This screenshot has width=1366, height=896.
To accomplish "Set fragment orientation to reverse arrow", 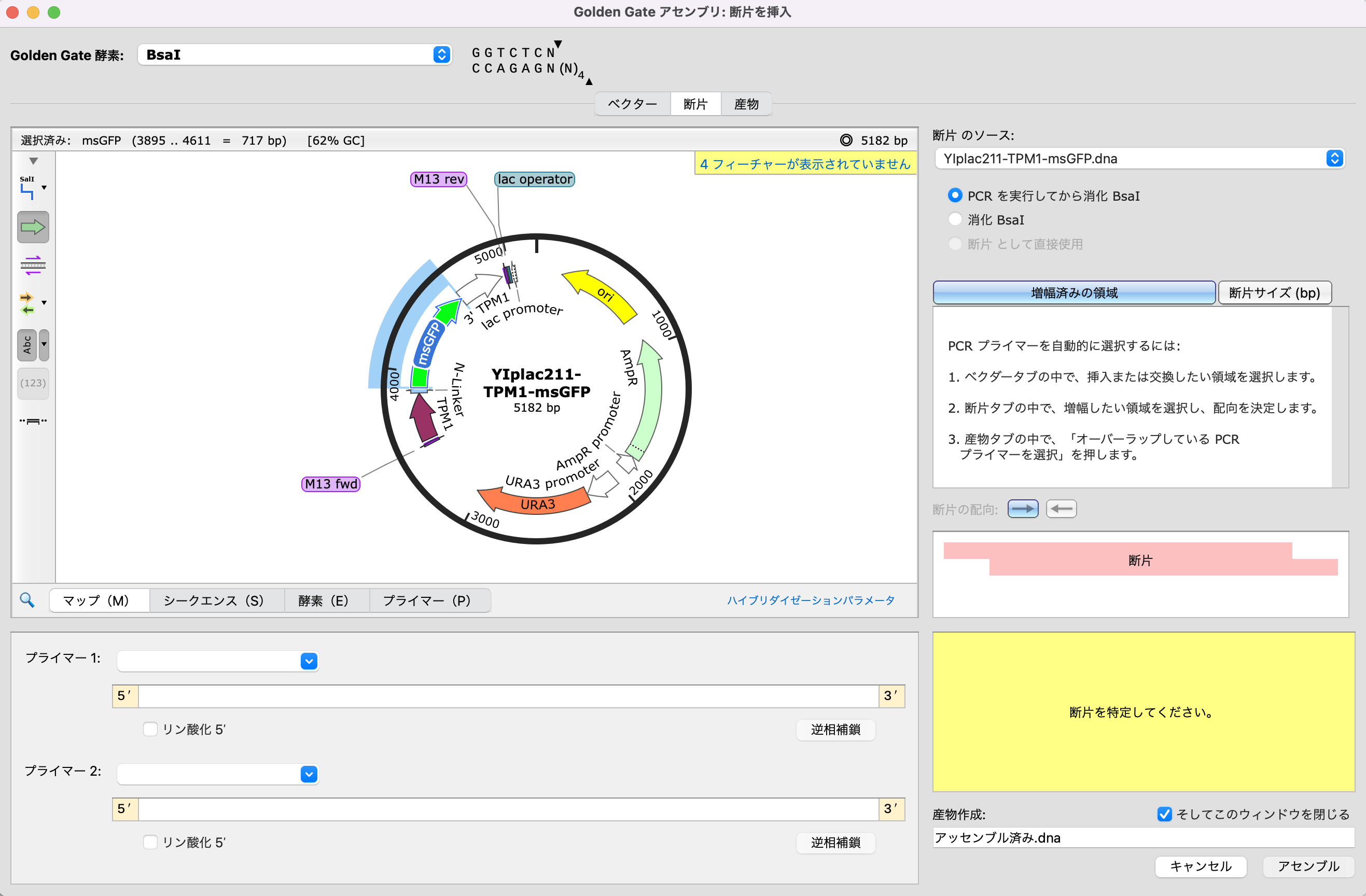I will pos(1061,509).
